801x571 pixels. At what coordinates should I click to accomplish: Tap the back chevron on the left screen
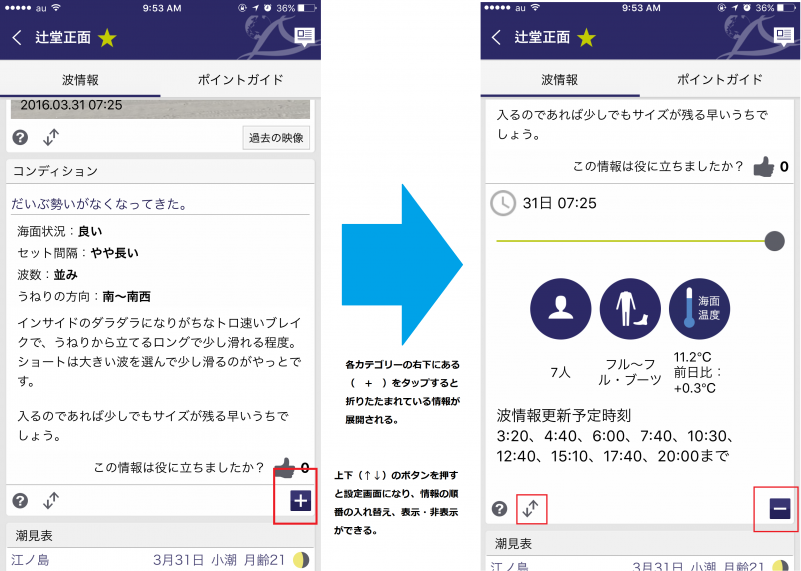tap(16, 38)
